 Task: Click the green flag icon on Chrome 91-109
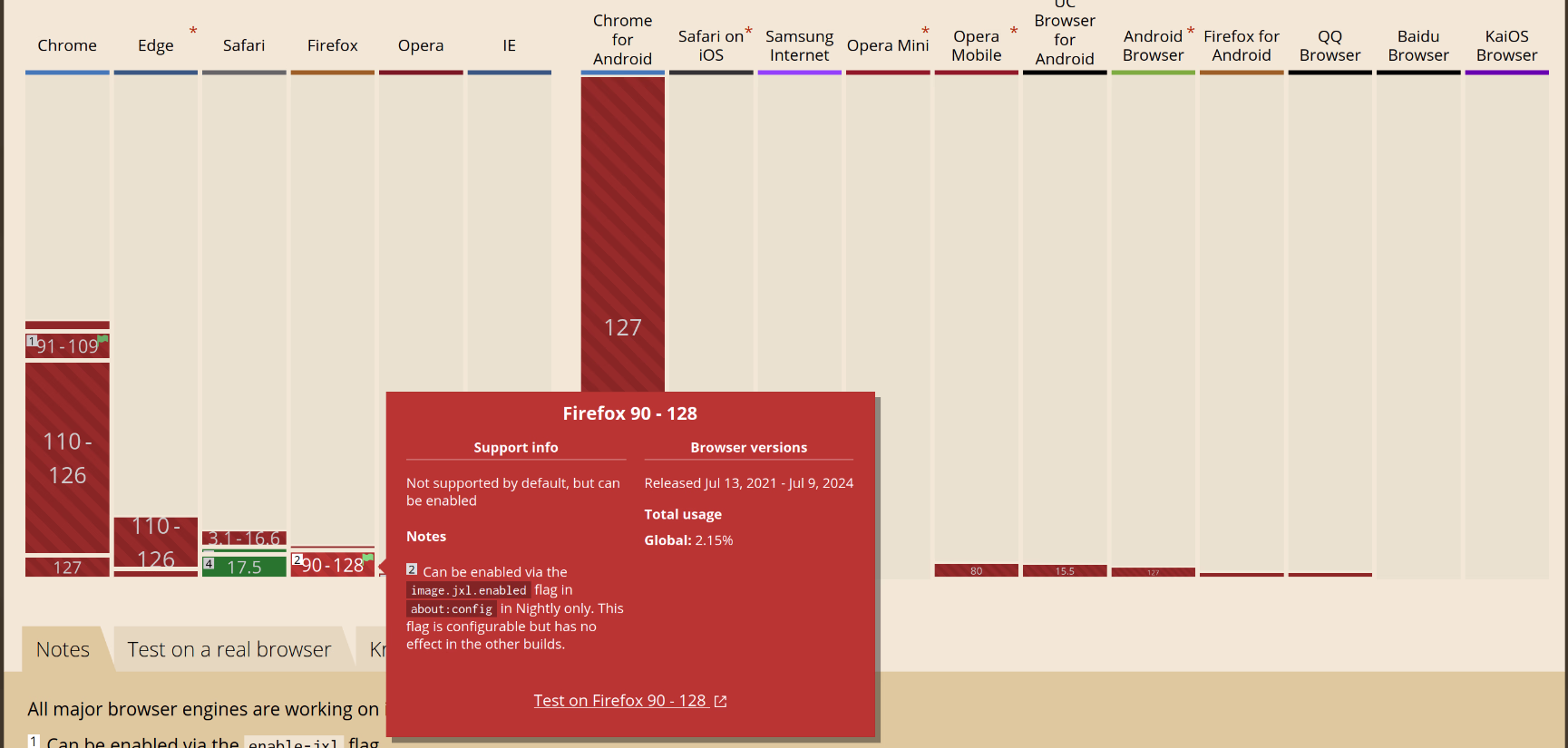pyautogui.click(x=102, y=339)
